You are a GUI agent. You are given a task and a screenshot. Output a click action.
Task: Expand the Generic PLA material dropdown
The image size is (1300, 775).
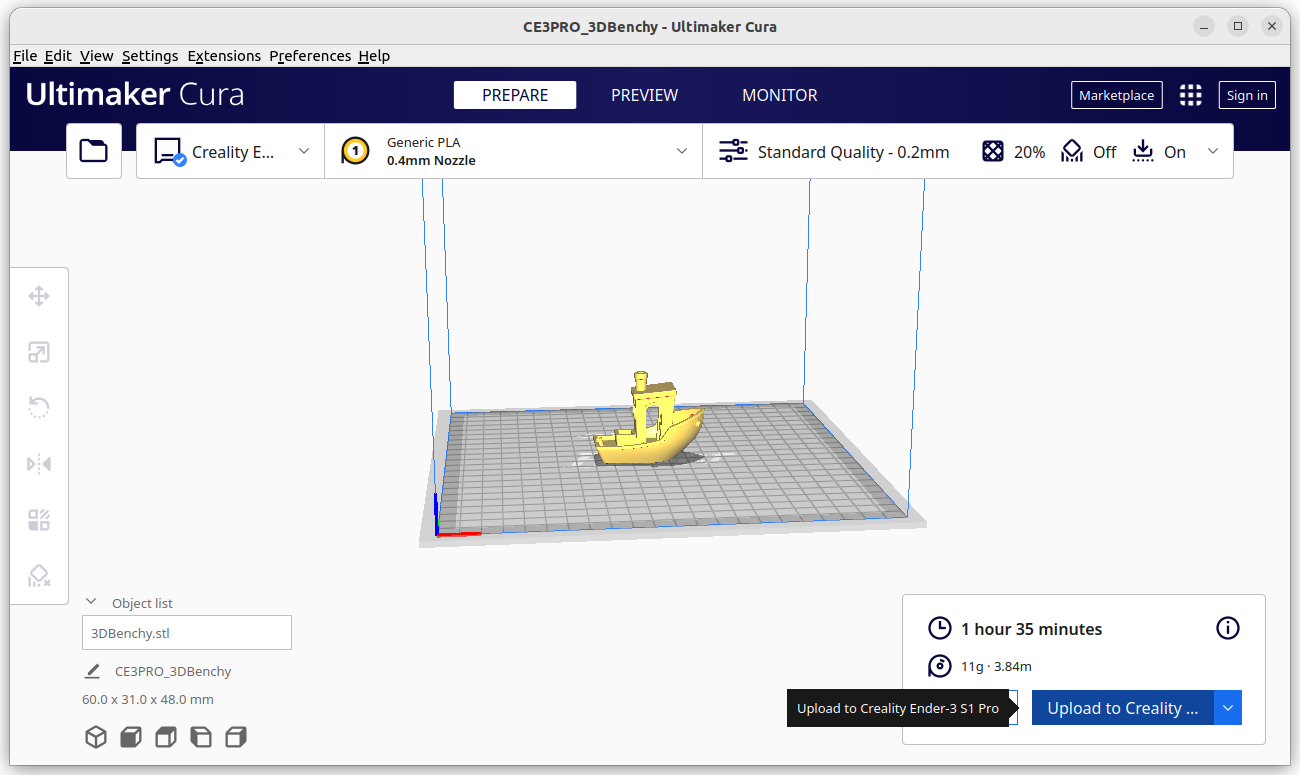682,151
